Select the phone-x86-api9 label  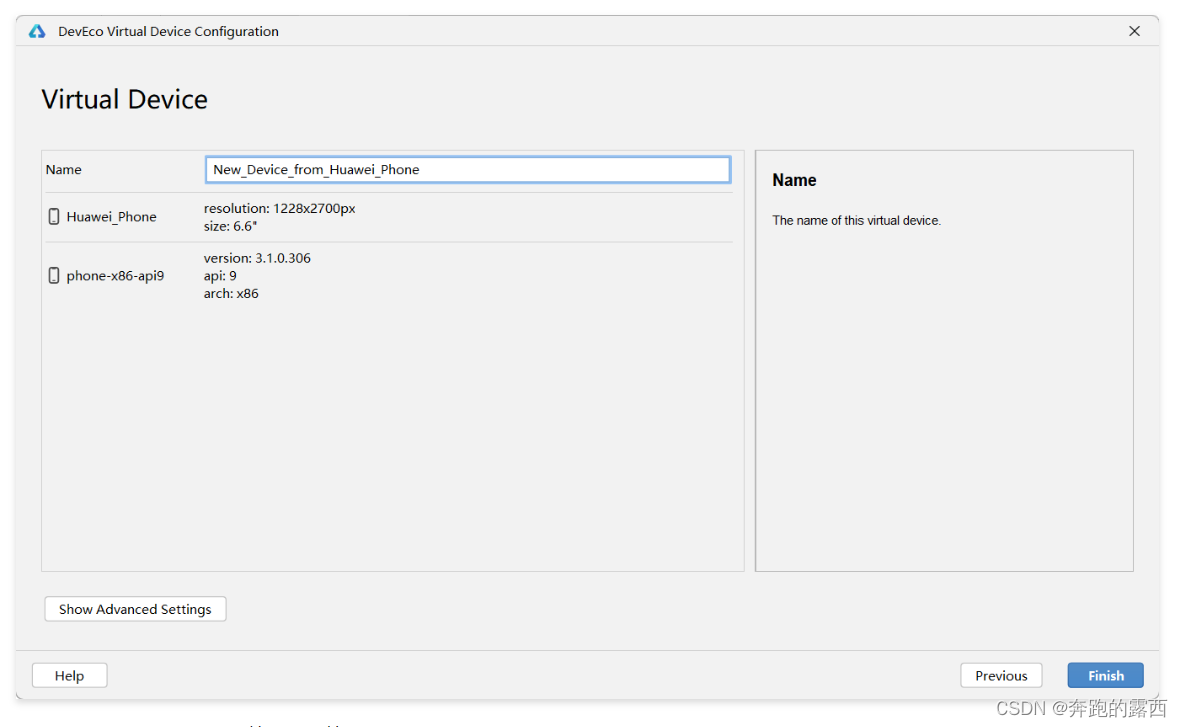(x=115, y=275)
